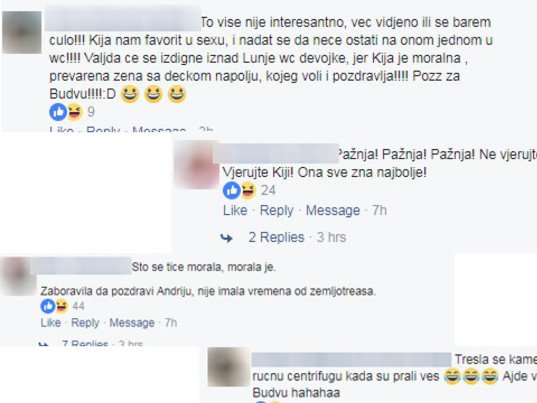Open avatar of the first commenter
Screen dimensions: 537x403
tap(22, 32)
